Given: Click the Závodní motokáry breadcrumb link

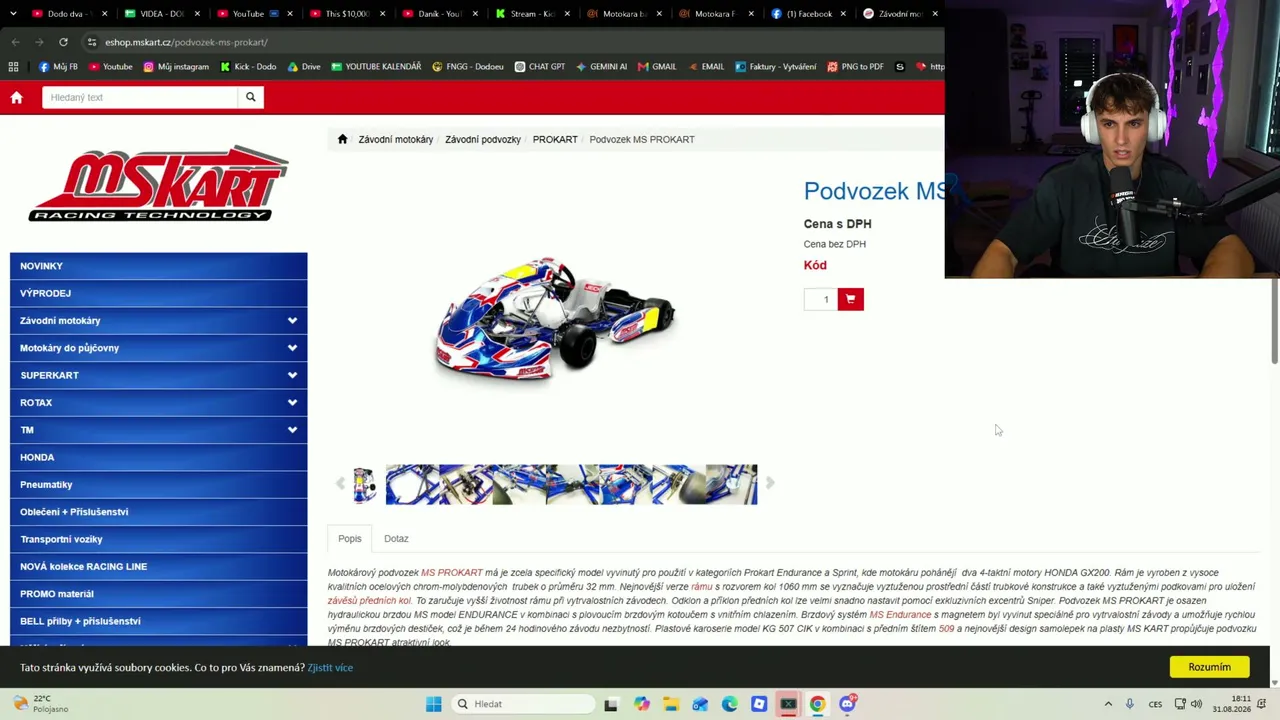Looking at the screenshot, I should coord(396,139).
